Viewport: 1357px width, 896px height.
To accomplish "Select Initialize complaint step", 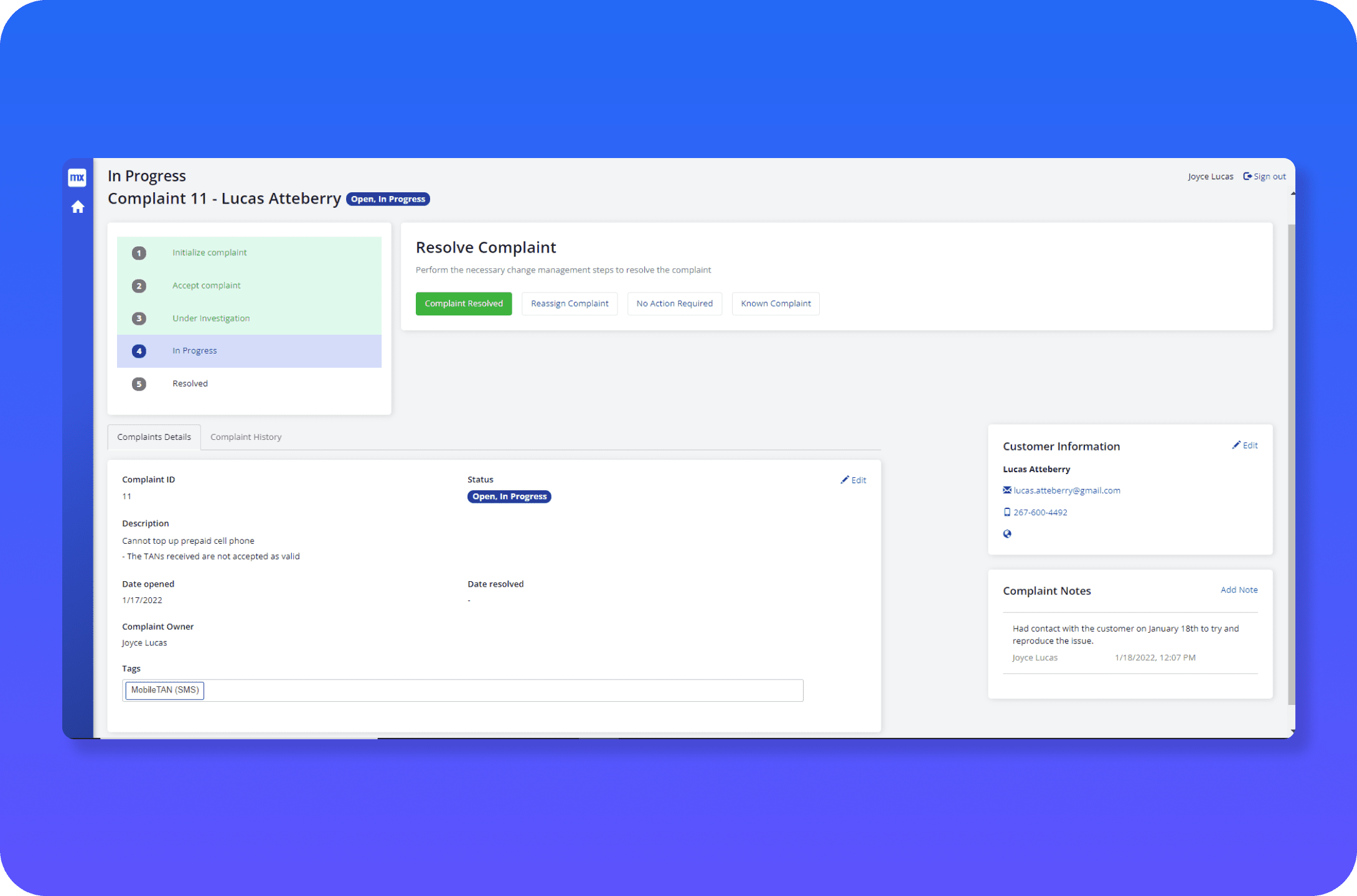I will tap(209, 253).
